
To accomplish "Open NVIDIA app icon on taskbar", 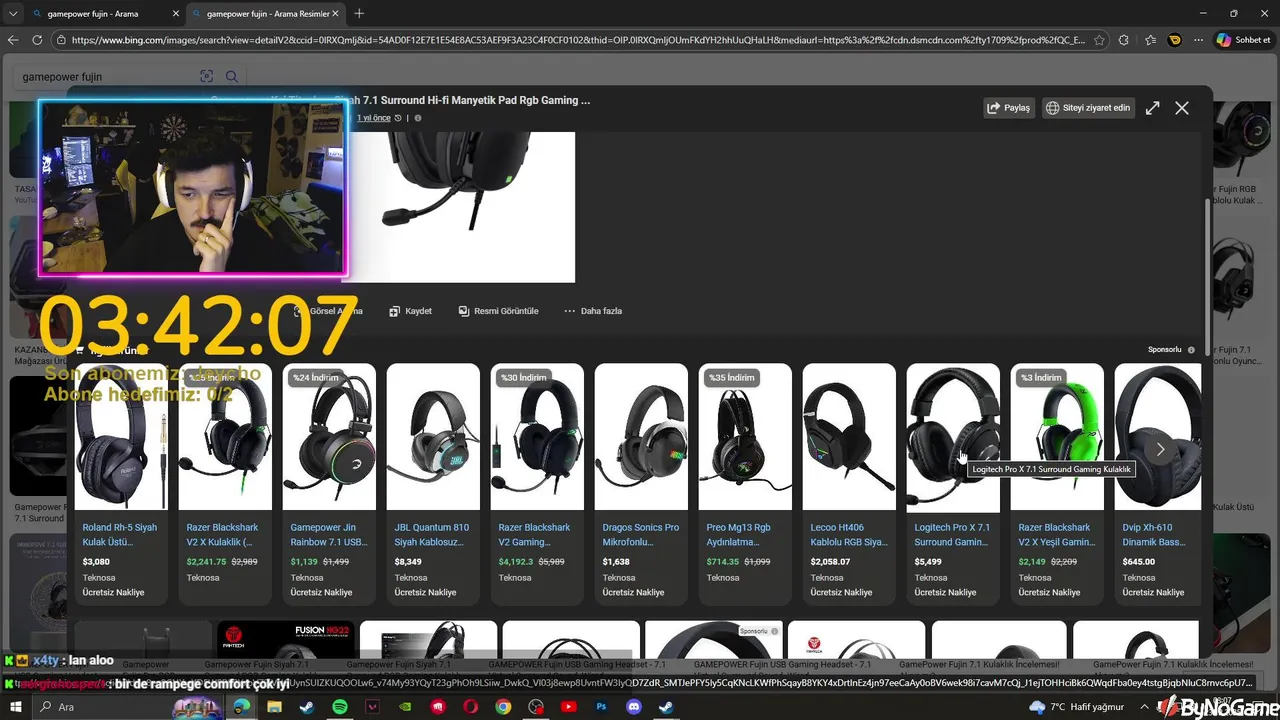I will 405,707.
